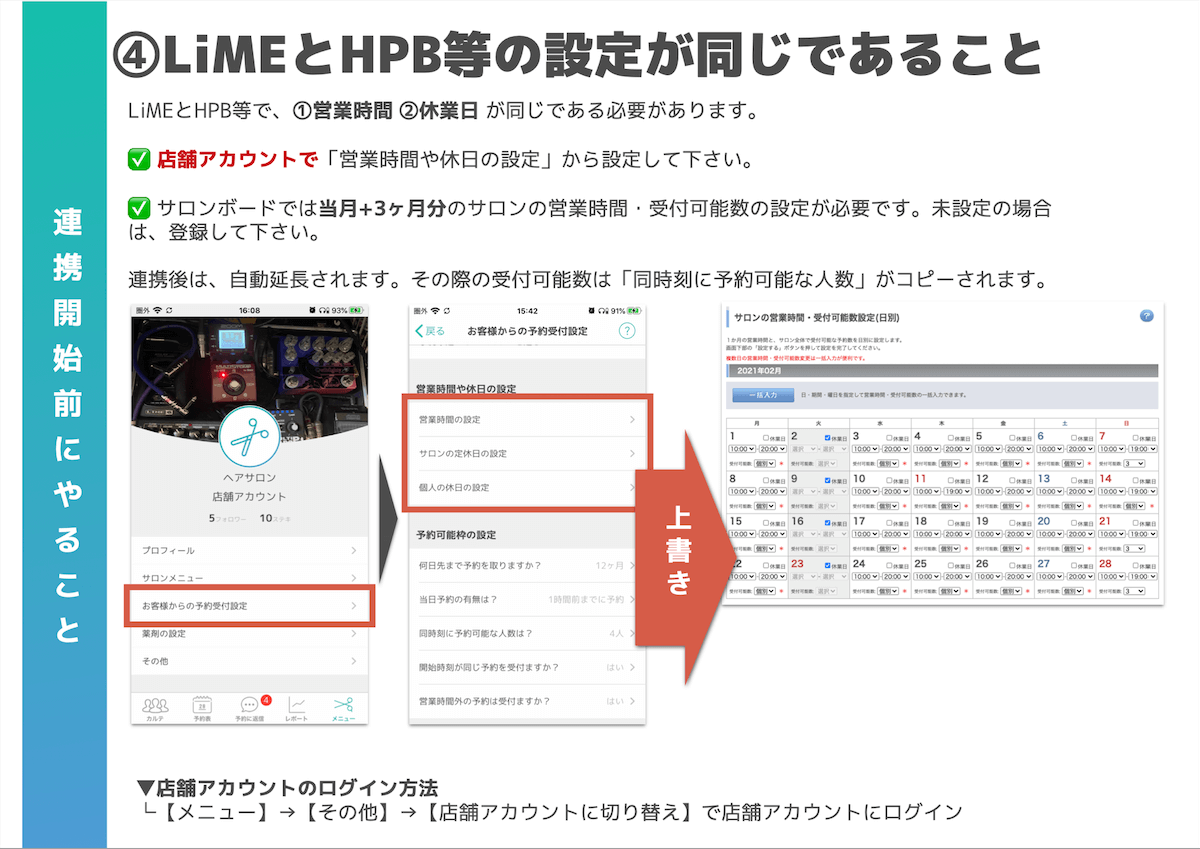This screenshot has height=849, width=1200.
Task: Open 営業時間外の予約は受付ますか setting
Action: 526,701
